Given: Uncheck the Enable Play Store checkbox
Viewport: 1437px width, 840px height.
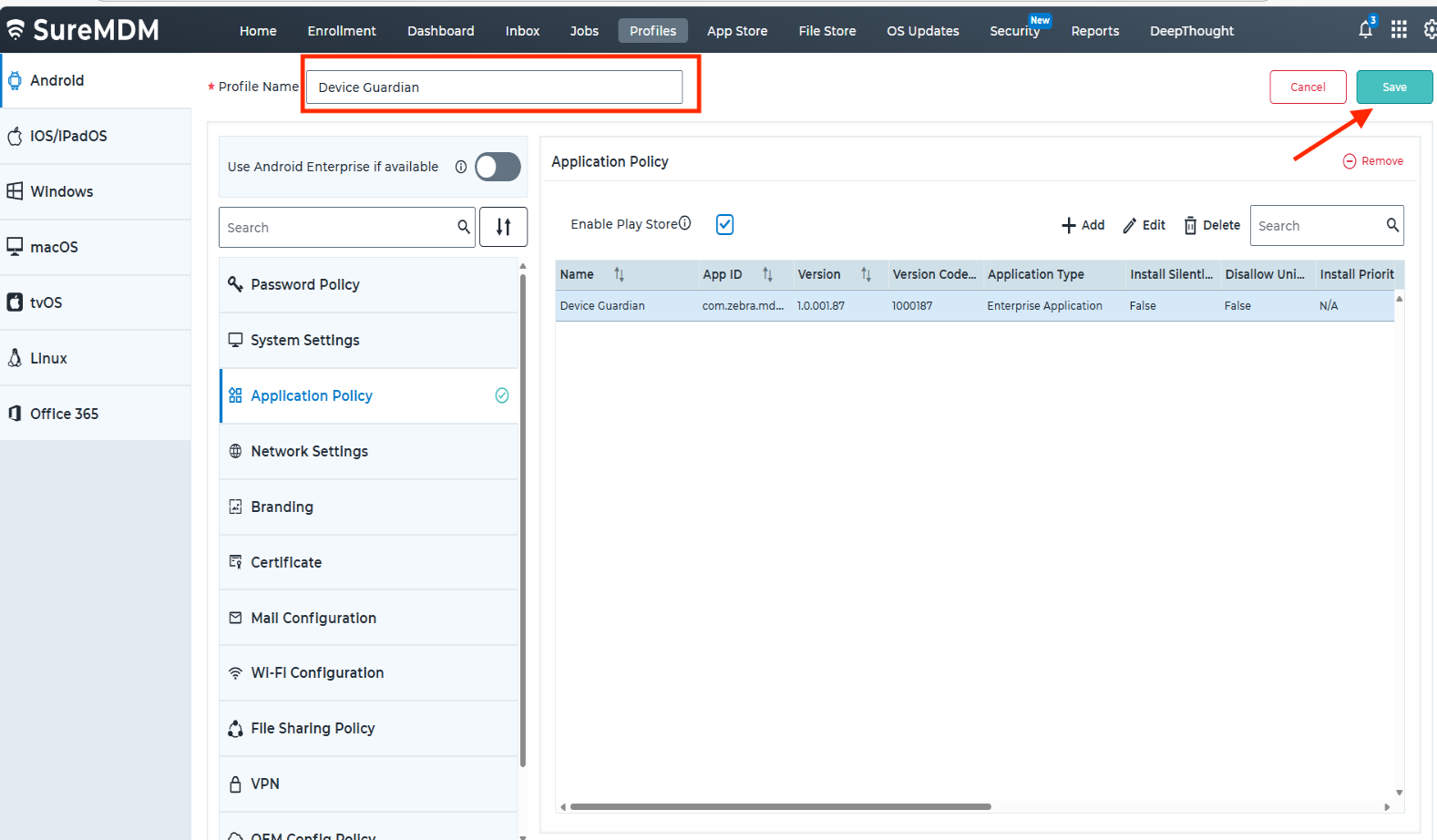Looking at the screenshot, I should click(724, 224).
